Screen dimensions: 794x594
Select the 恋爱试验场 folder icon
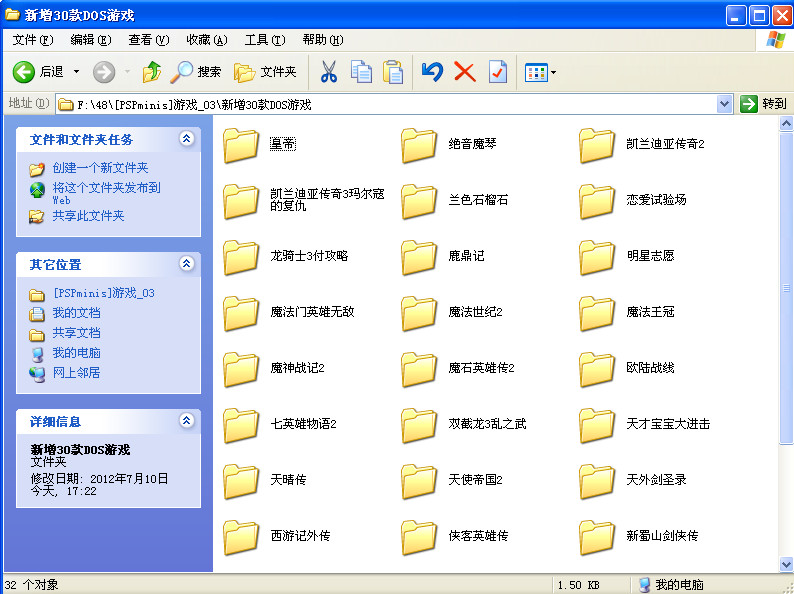(x=597, y=201)
